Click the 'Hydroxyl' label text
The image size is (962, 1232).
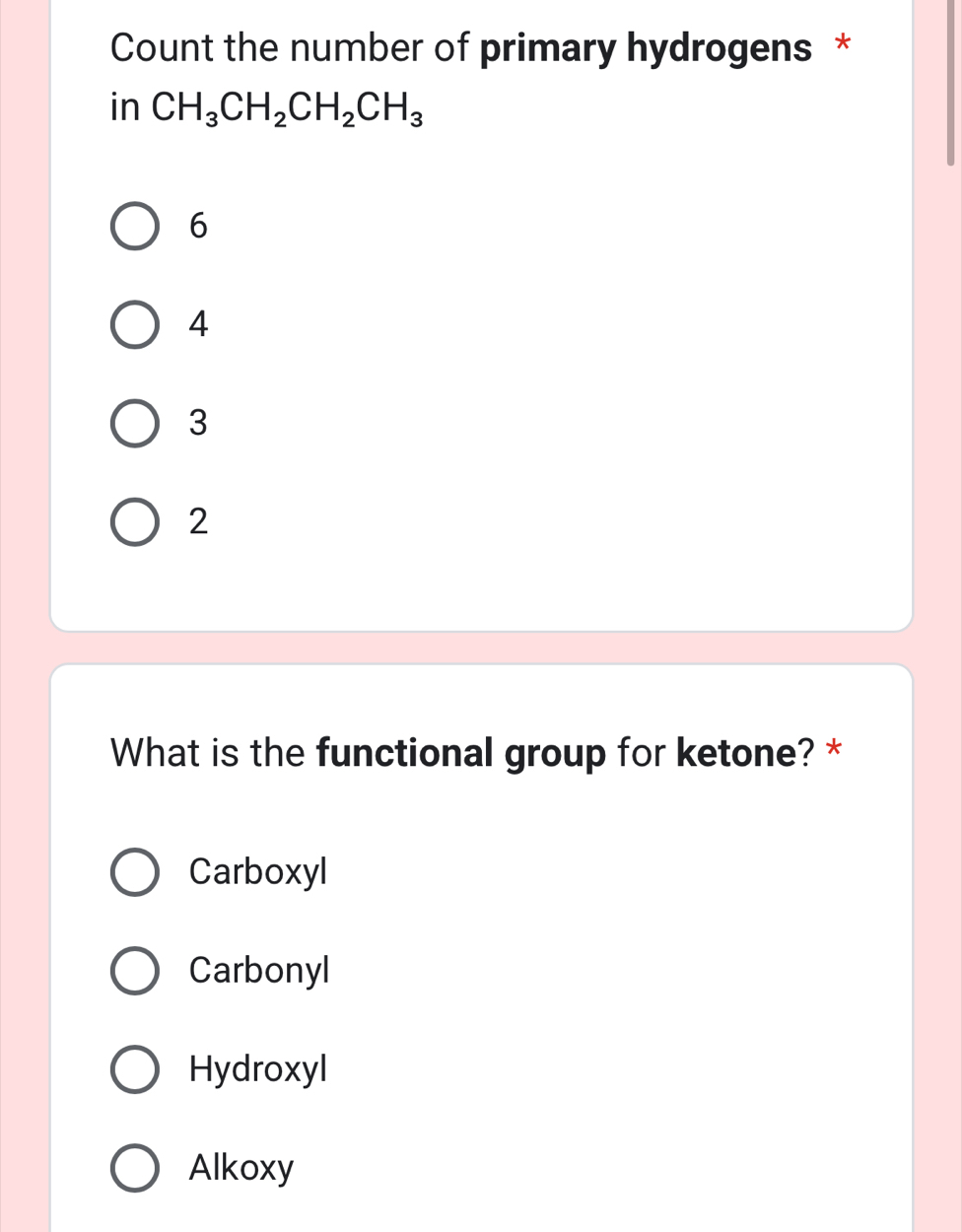(257, 1069)
